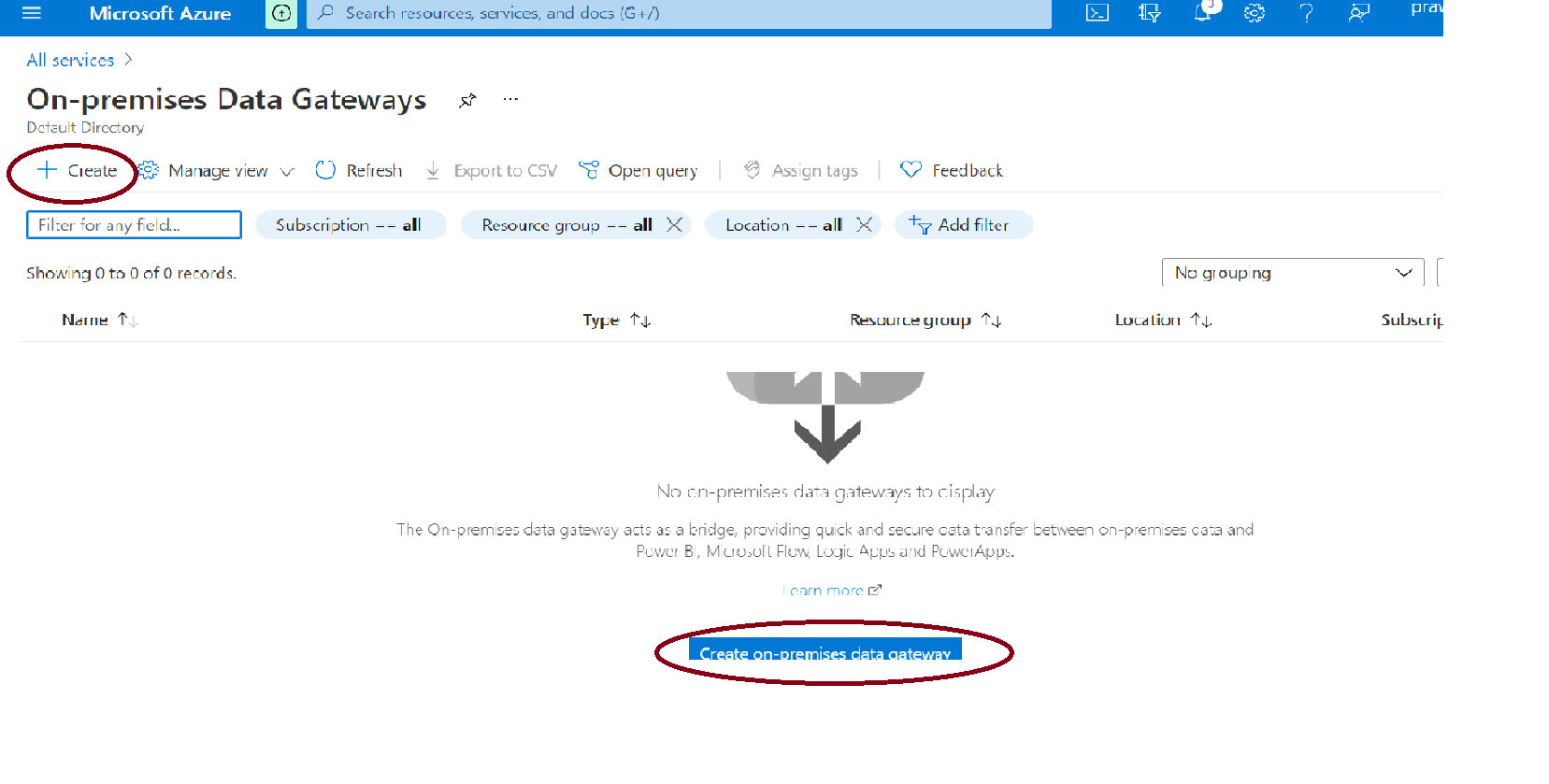
Task: Refresh the gateways list
Action: (359, 171)
